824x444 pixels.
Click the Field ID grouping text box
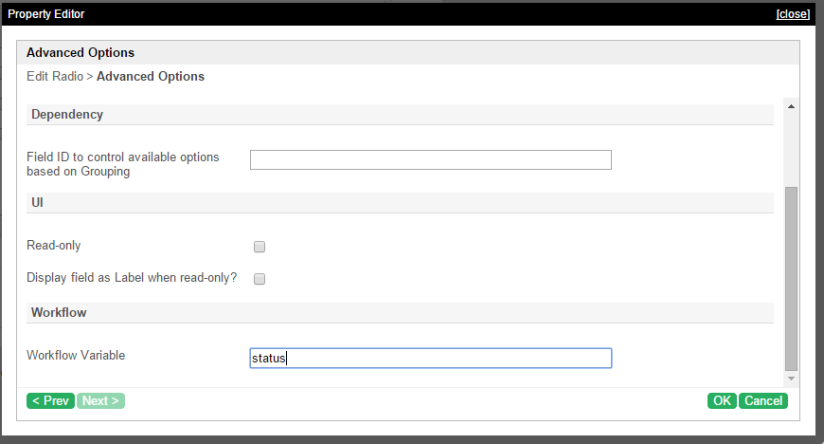(x=430, y=160)
